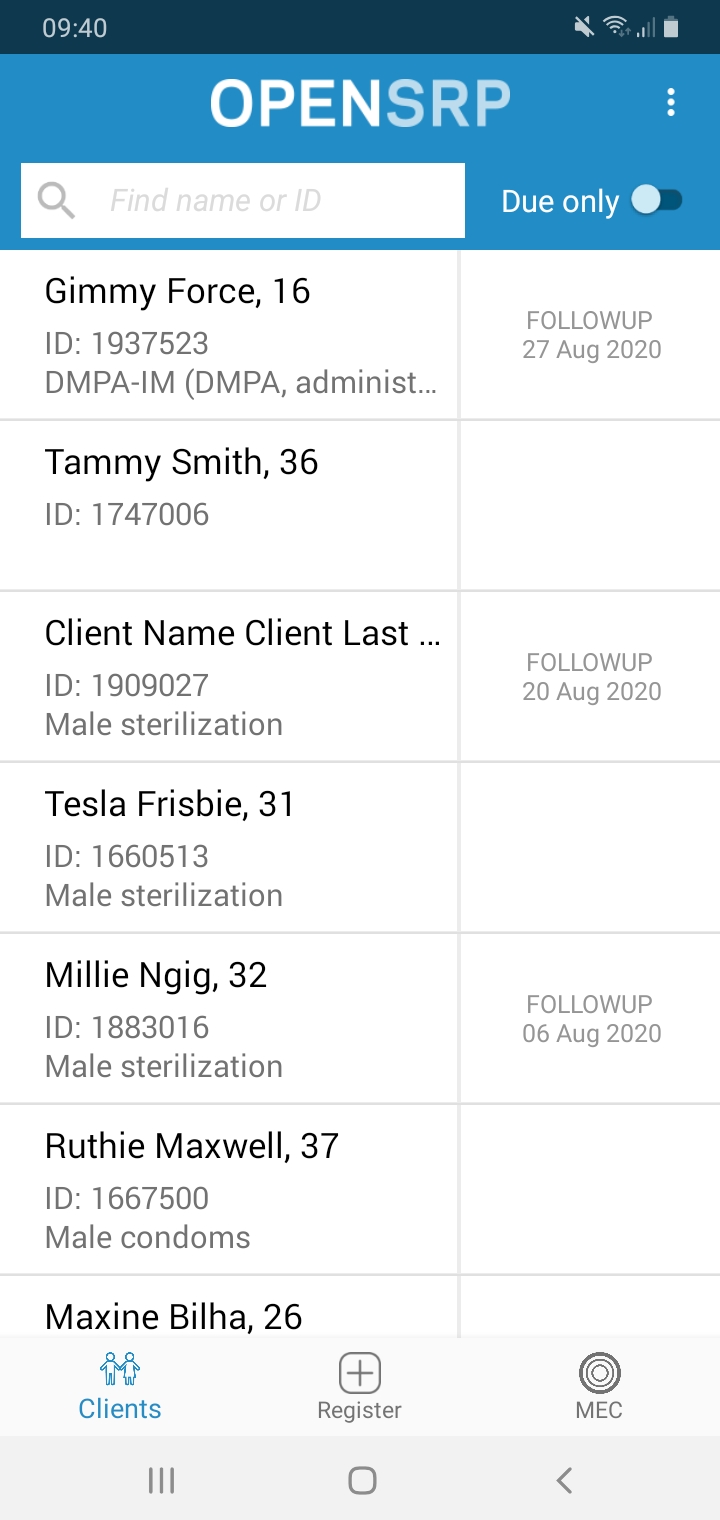Disable the Due only filter toggle
Viewport: 720px width, 1520px height.
click(x=655, y=200)
